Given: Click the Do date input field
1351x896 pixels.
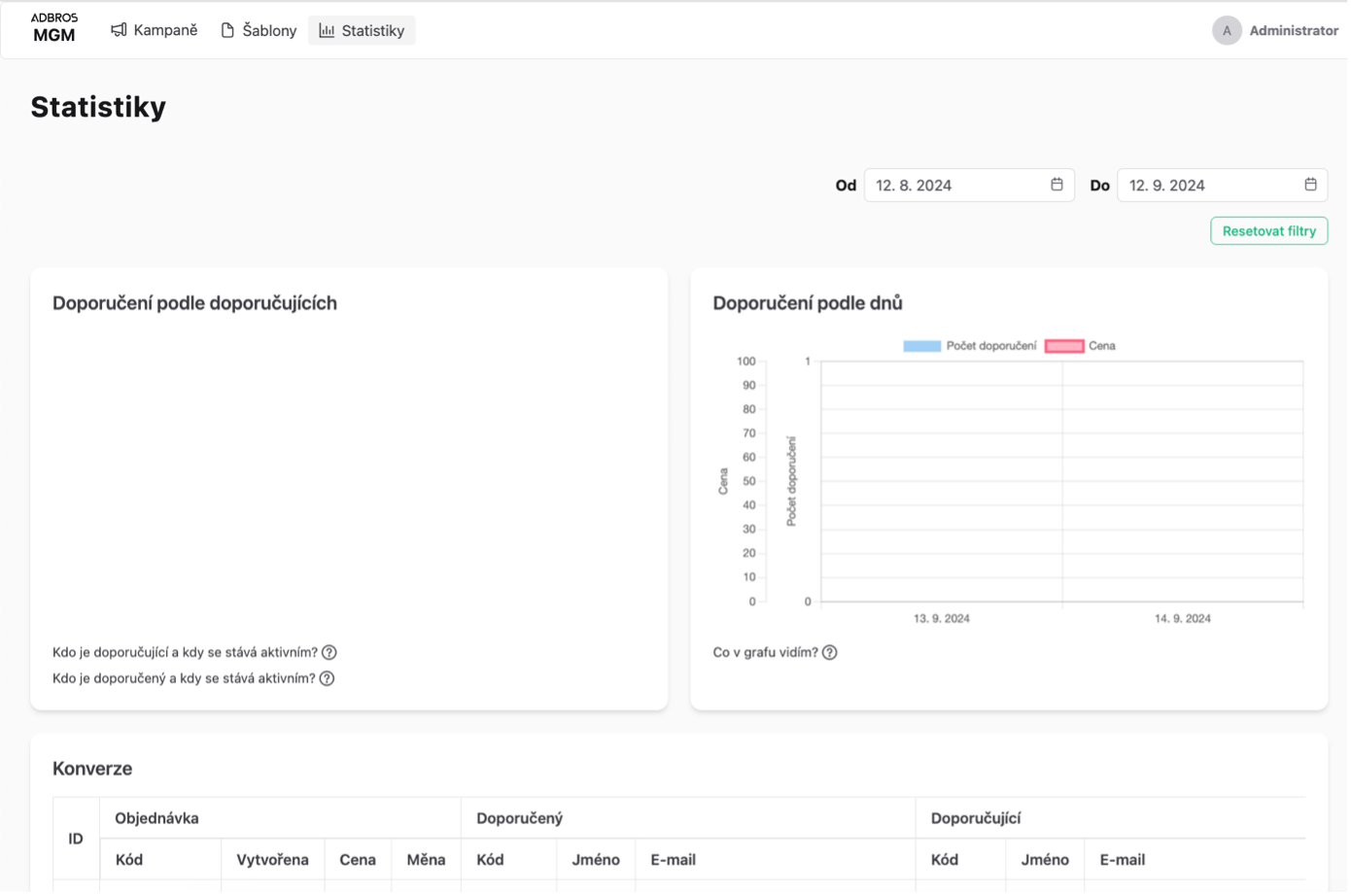Looking at the screenshot, I should click(1223, 185).
